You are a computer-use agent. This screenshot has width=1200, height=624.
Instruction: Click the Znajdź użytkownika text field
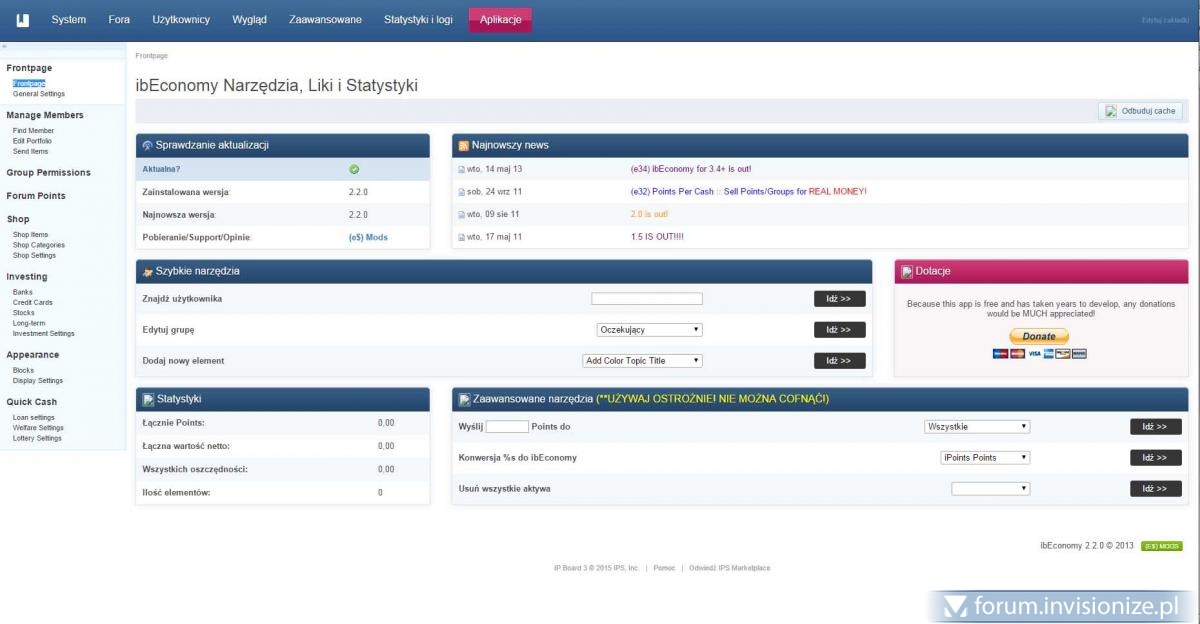[x=646, y=298]
